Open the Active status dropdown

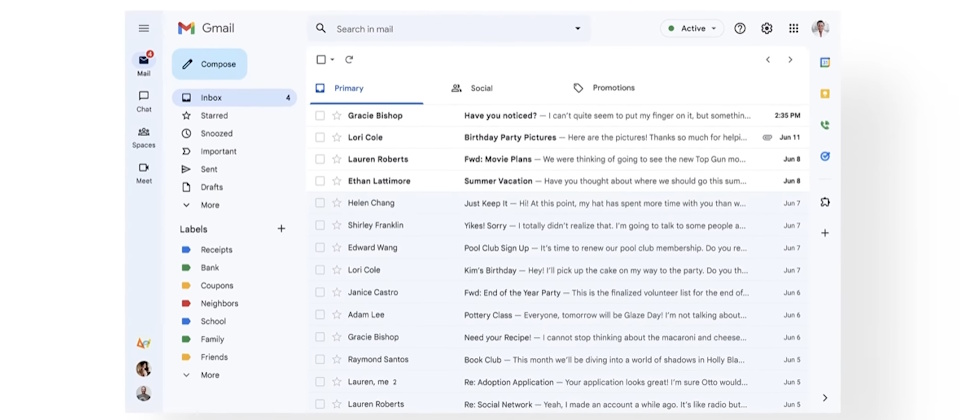tap(692, 29)
